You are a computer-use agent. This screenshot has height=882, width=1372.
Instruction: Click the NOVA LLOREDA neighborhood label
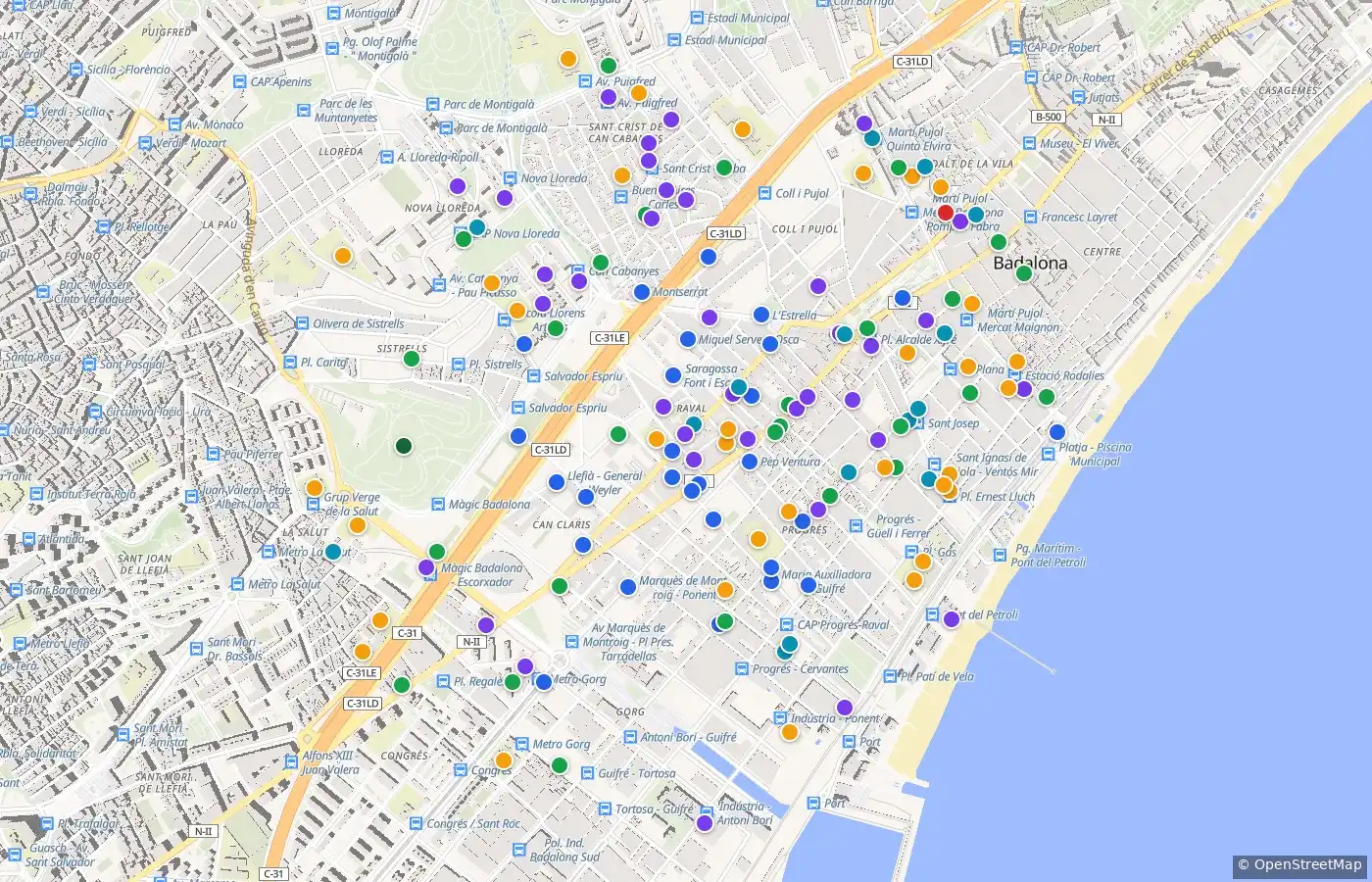443,208
